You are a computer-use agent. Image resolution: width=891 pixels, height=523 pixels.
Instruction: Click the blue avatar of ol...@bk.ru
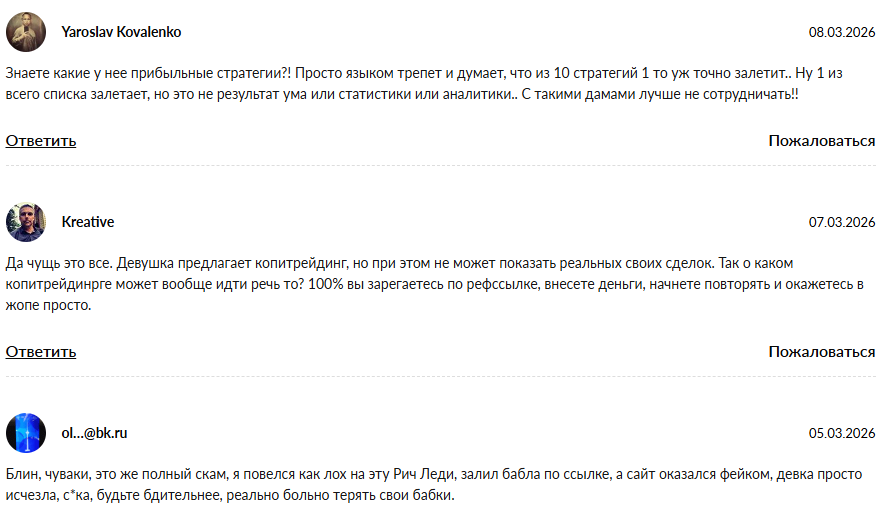[x=26, y=433]
